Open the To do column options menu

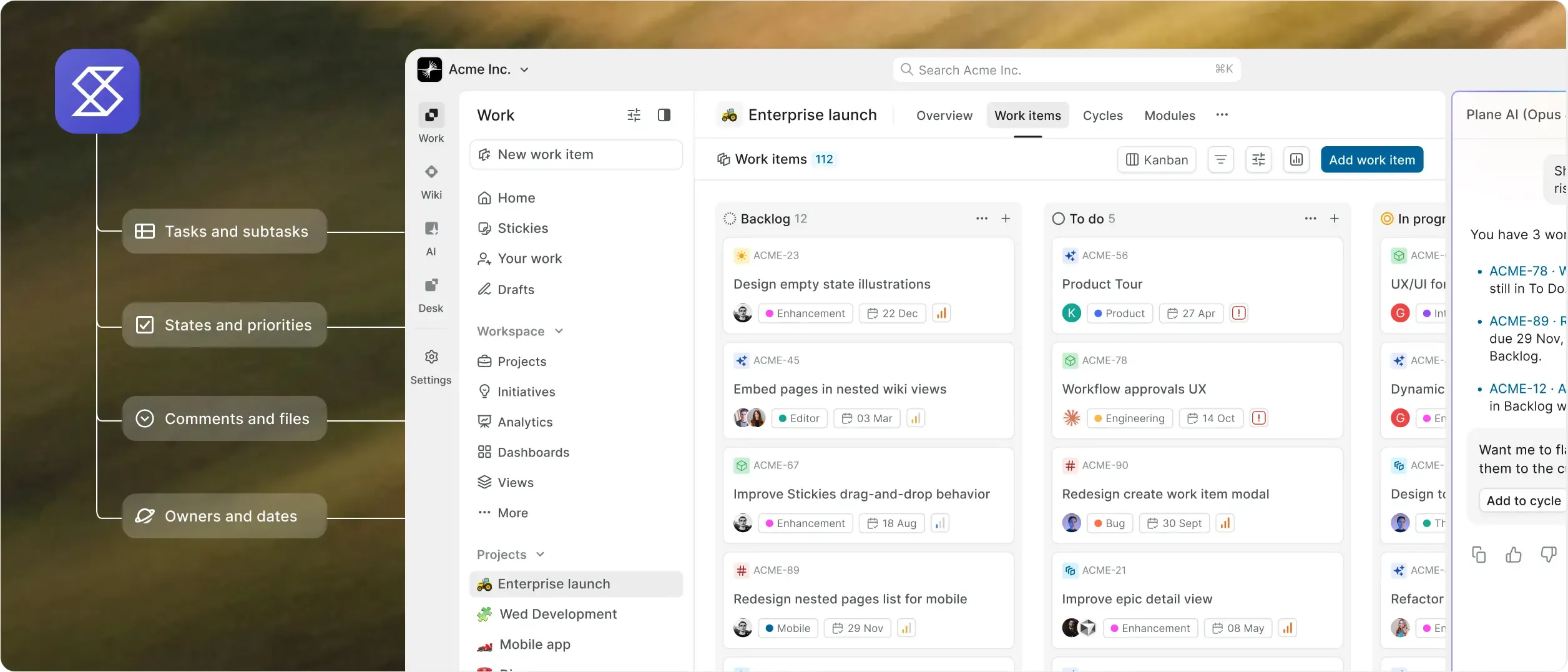[1310, 219]
